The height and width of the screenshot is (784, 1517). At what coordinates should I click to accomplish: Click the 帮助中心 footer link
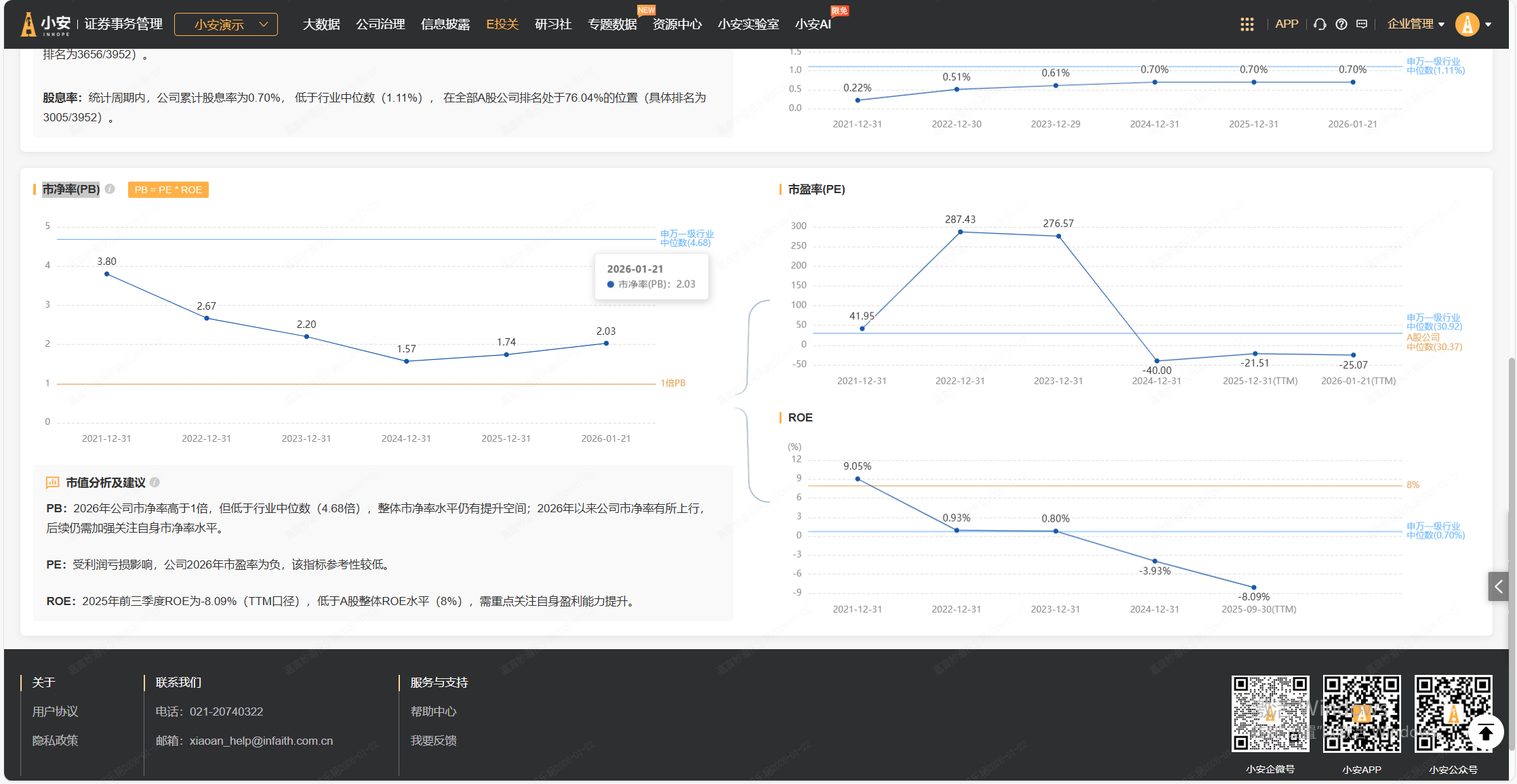(433, 711)
